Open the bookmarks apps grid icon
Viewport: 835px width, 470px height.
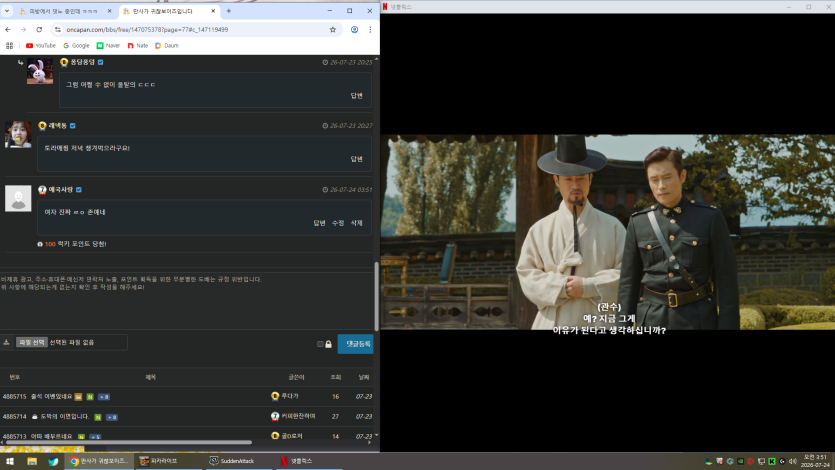coord(10,46)
